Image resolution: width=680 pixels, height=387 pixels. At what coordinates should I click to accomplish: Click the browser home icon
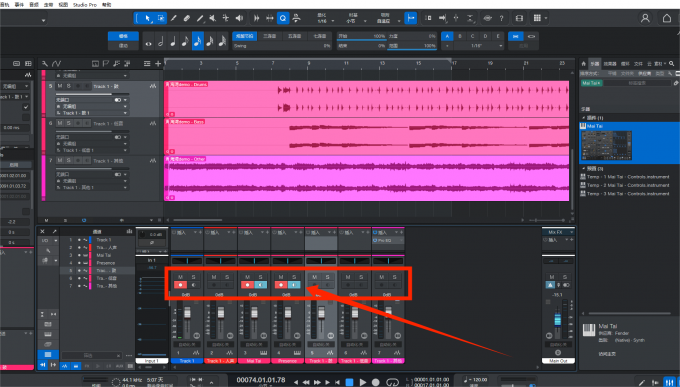584,64
